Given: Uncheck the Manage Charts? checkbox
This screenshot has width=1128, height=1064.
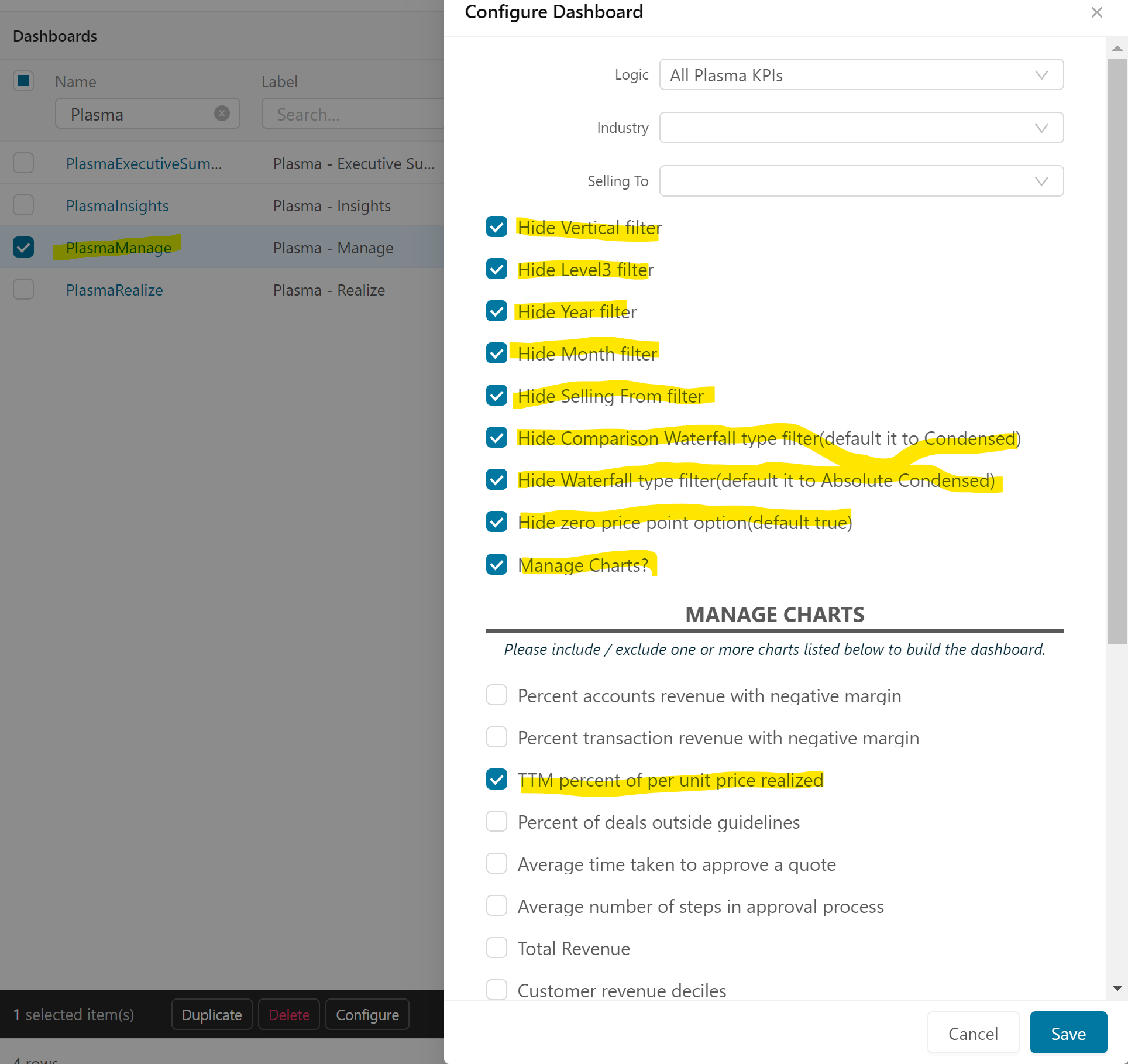Looking at the screenshot, I should [x=497, y=565].
